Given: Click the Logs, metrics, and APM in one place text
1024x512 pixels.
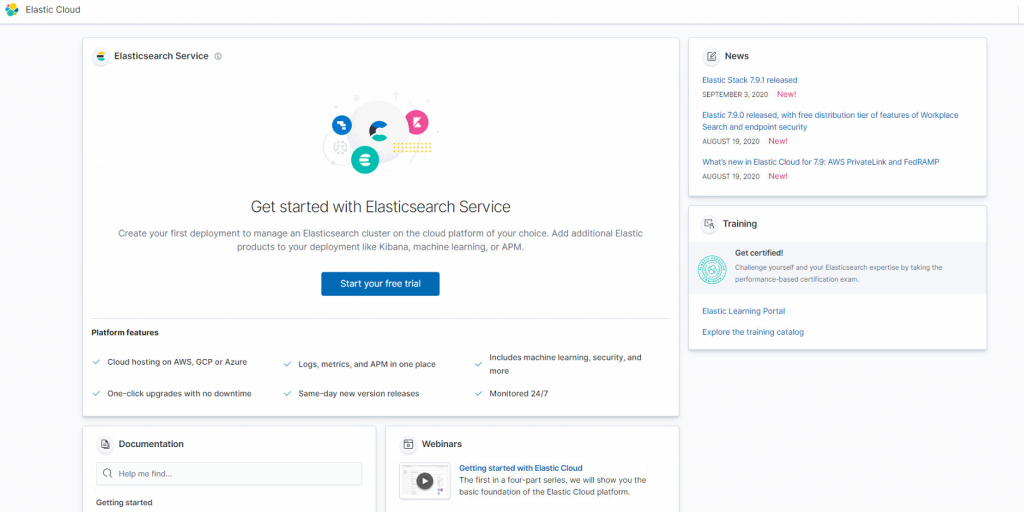Looking at the screenshot, I should pyautogui.click(x=366, y=364).
